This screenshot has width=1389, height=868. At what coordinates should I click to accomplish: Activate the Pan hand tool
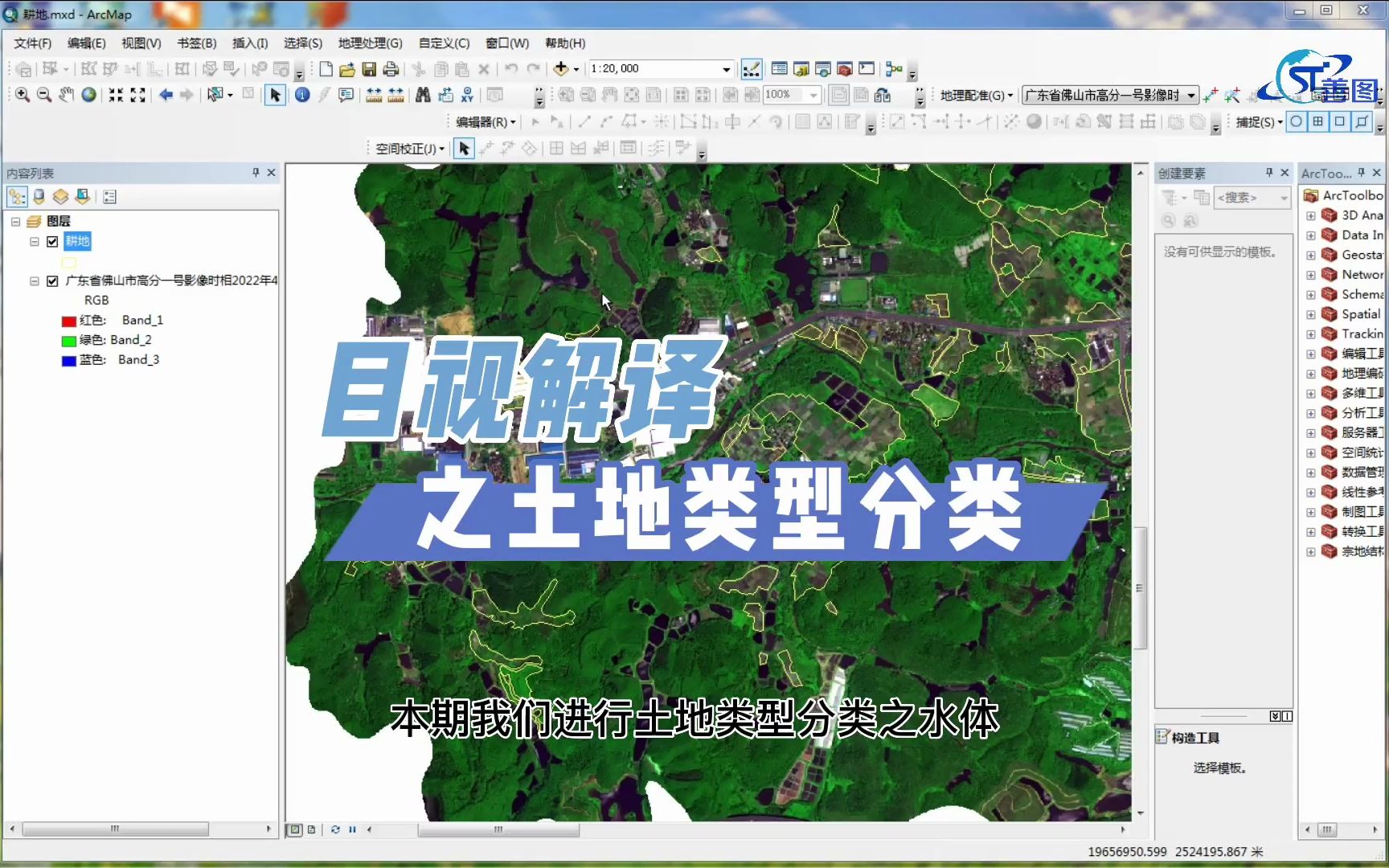66,95
